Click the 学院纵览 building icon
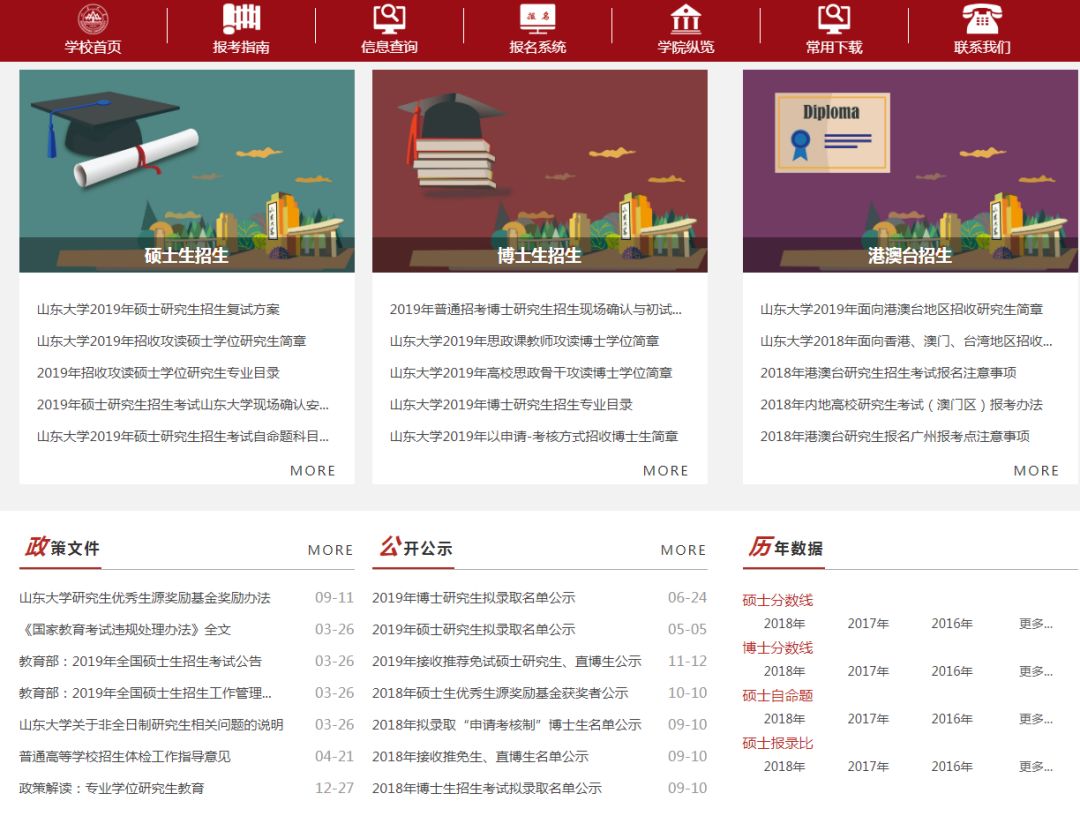Viewport: 1080px width, 816px height. [685, 19]
